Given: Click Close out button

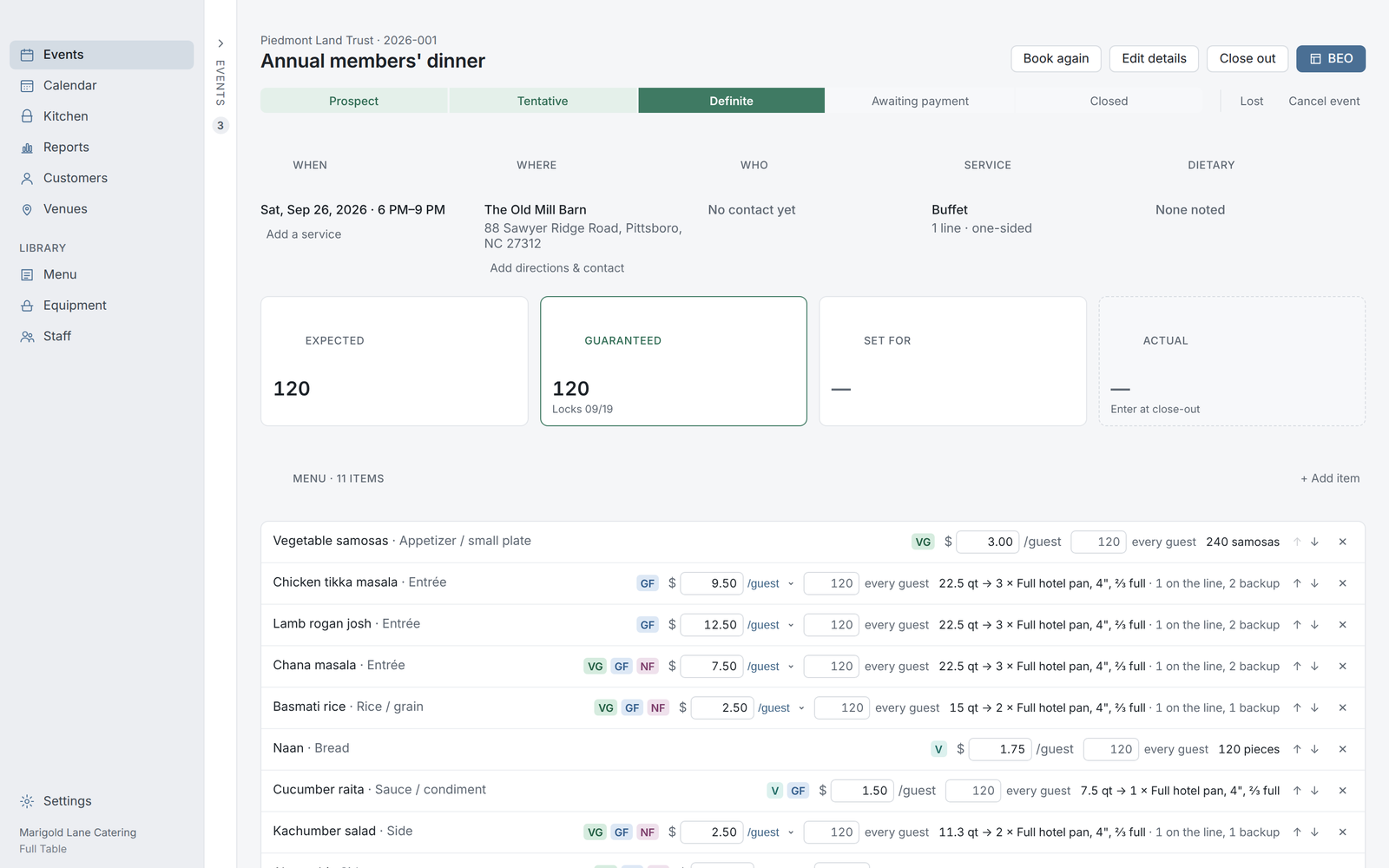Looking at the screenshot, I should point(1247,58).
